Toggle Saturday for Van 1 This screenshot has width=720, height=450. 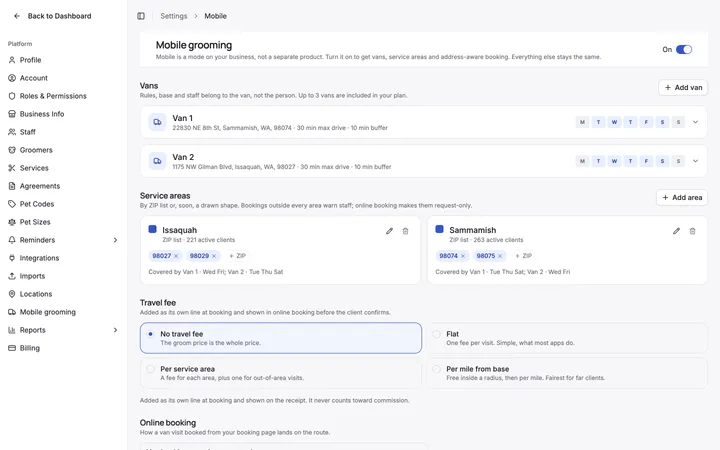click(662, 122)
